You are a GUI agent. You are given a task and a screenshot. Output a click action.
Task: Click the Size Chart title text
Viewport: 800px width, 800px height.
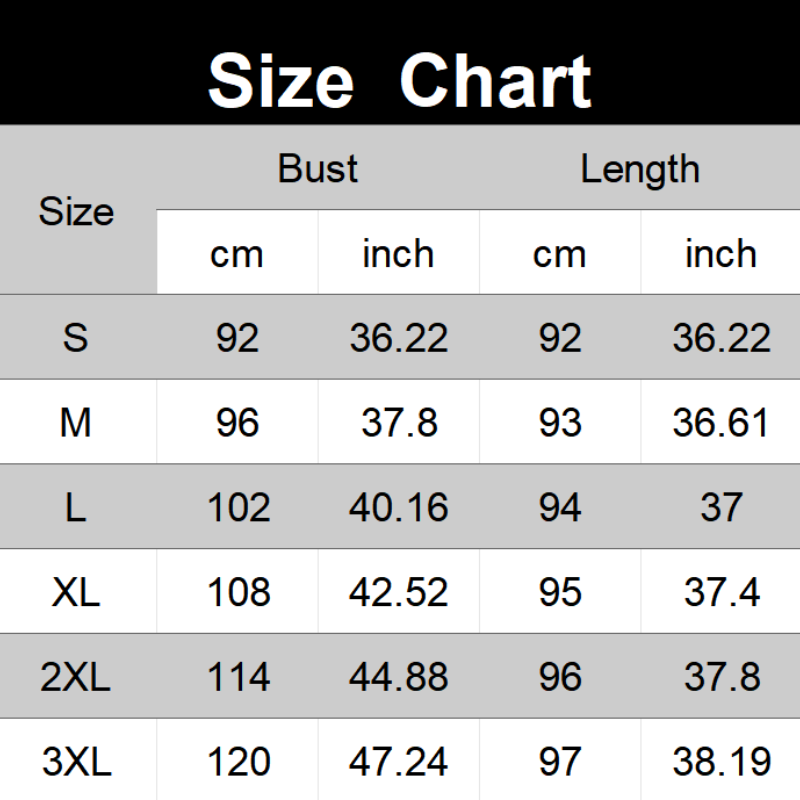(400, 80)
